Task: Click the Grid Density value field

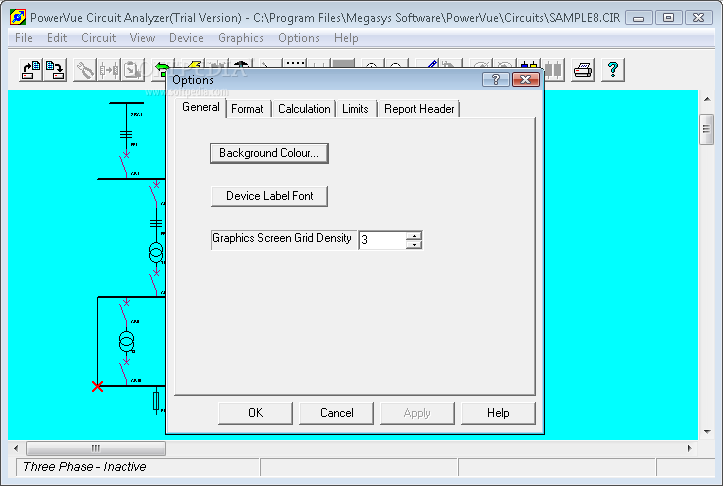Action: (x=383, y=240)
